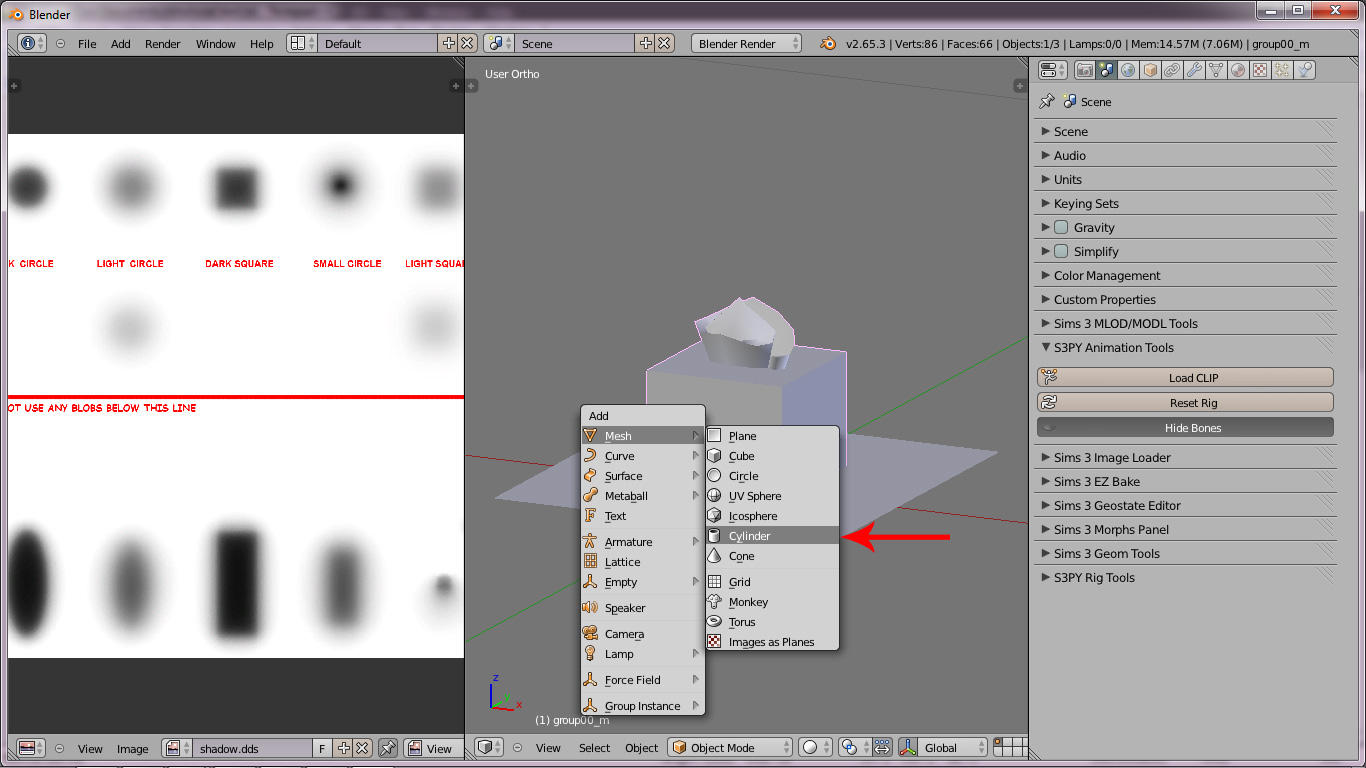Select Cylinder from the Mesh submenu

749,536
